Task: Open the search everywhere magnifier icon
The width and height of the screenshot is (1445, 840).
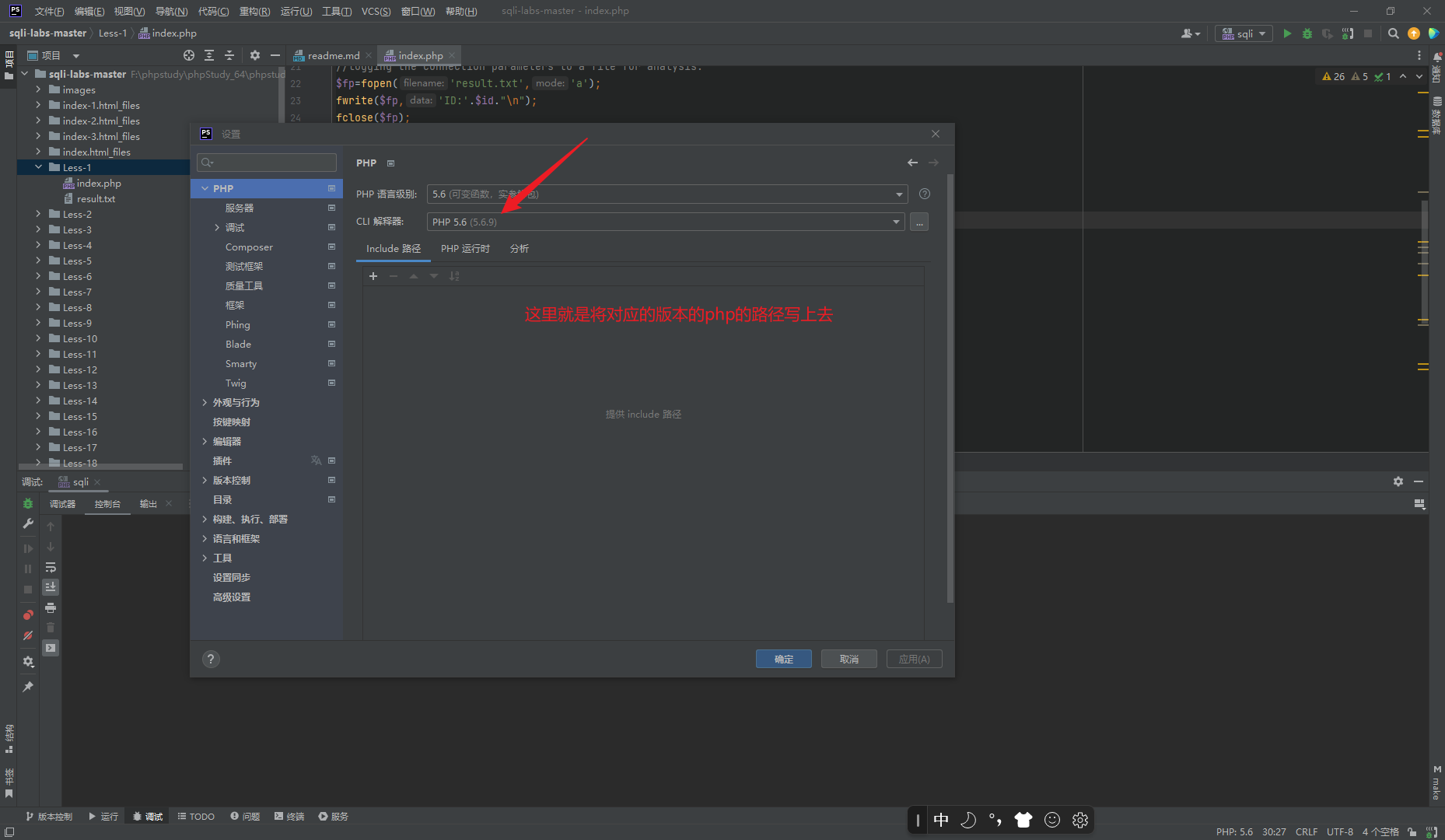Action: coord(1394,33)
